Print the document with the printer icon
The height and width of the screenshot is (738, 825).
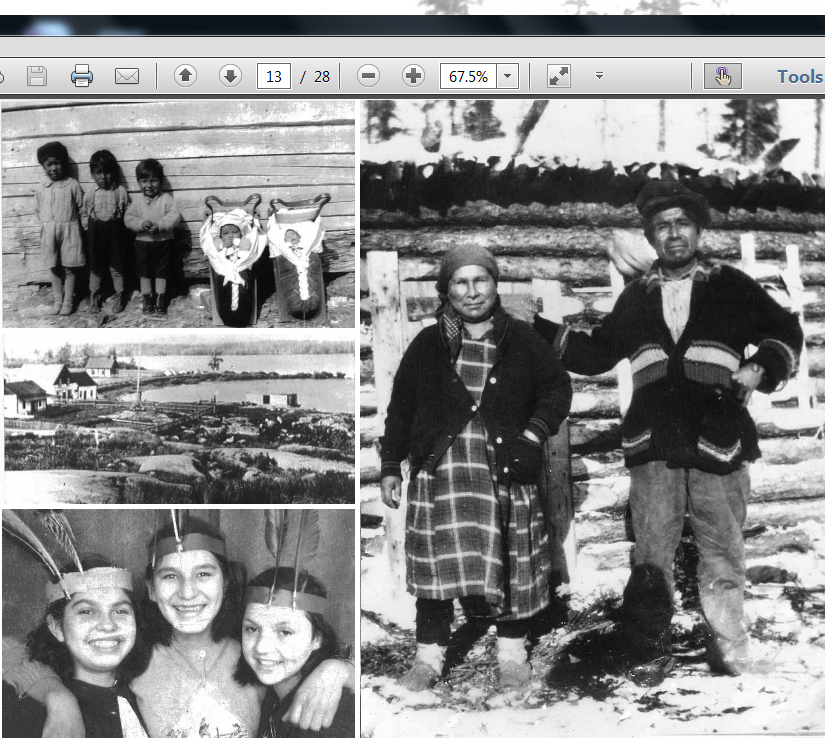(x=82, y=76)
